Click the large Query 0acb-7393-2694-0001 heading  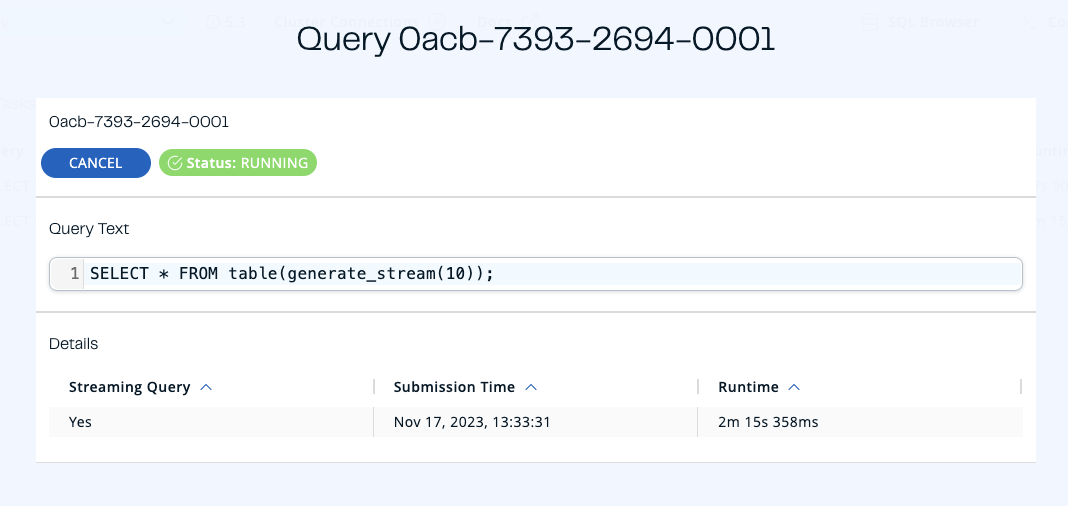click(x=536, y=39)
